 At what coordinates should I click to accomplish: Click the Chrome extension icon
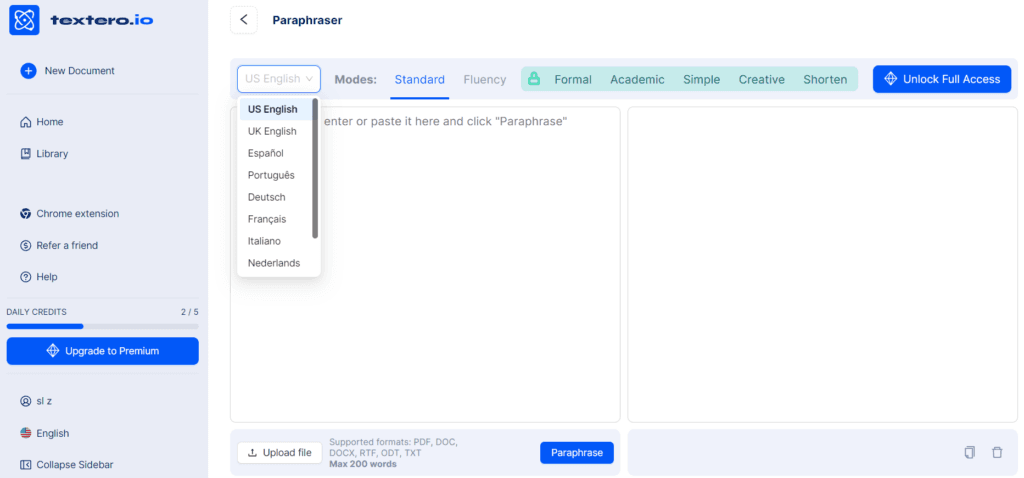click(25, 214)
